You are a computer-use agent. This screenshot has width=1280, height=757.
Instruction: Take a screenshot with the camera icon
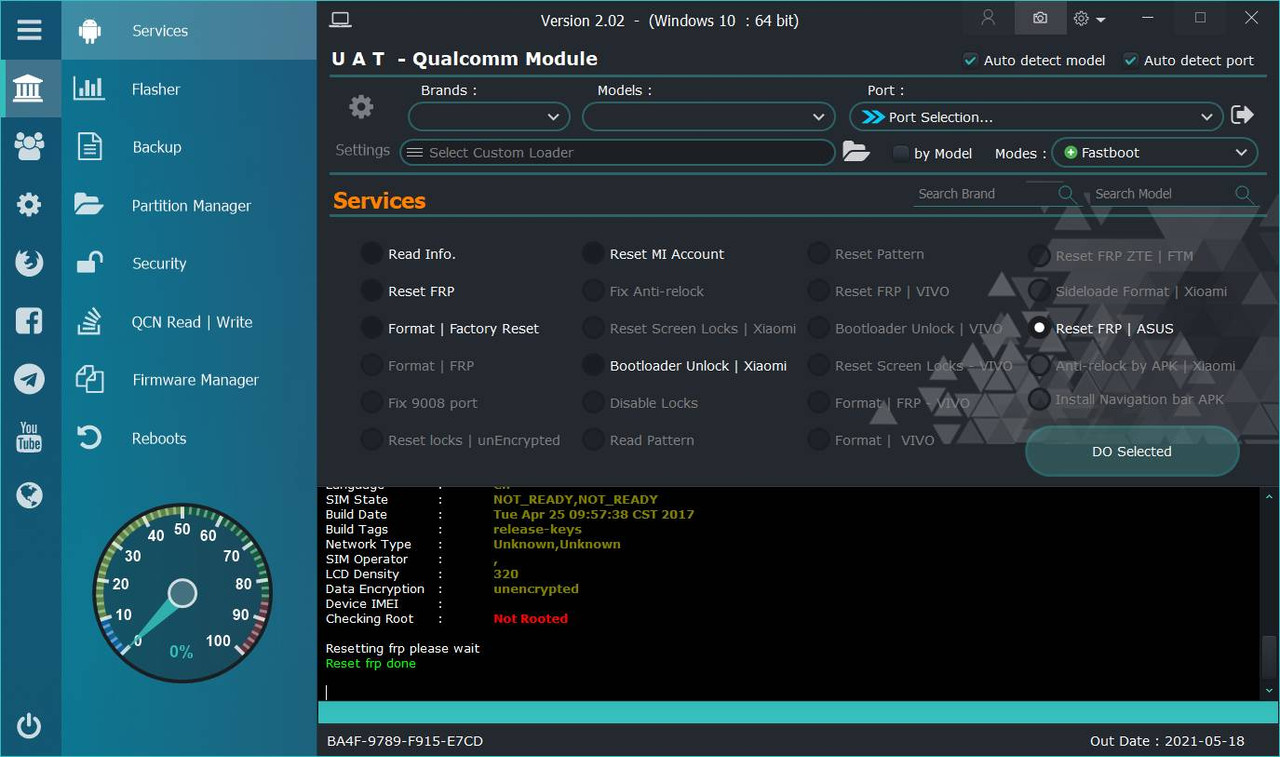[1040, 18]
